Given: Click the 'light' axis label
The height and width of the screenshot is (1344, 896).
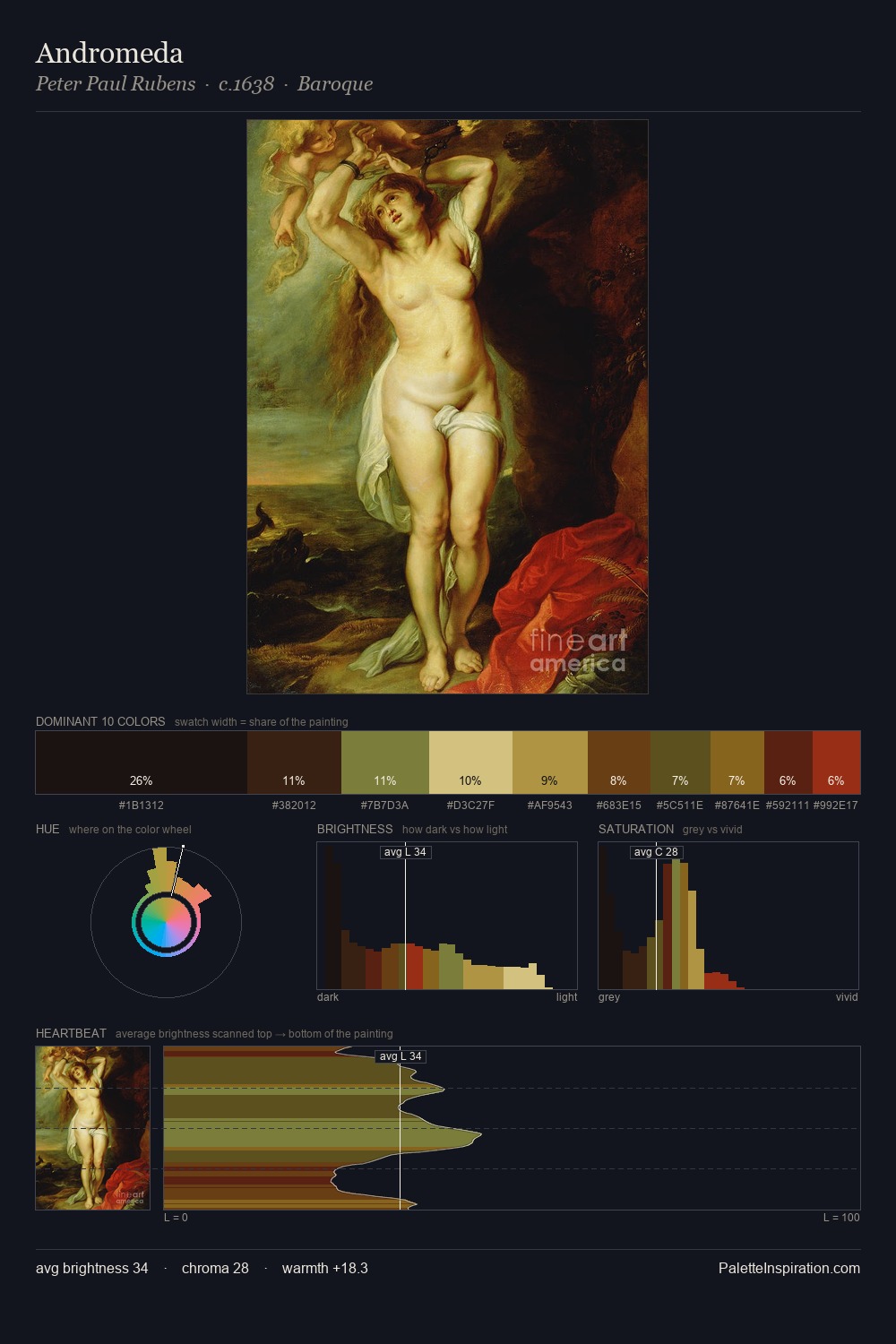Looking at the screenshot, I should 566,997.
